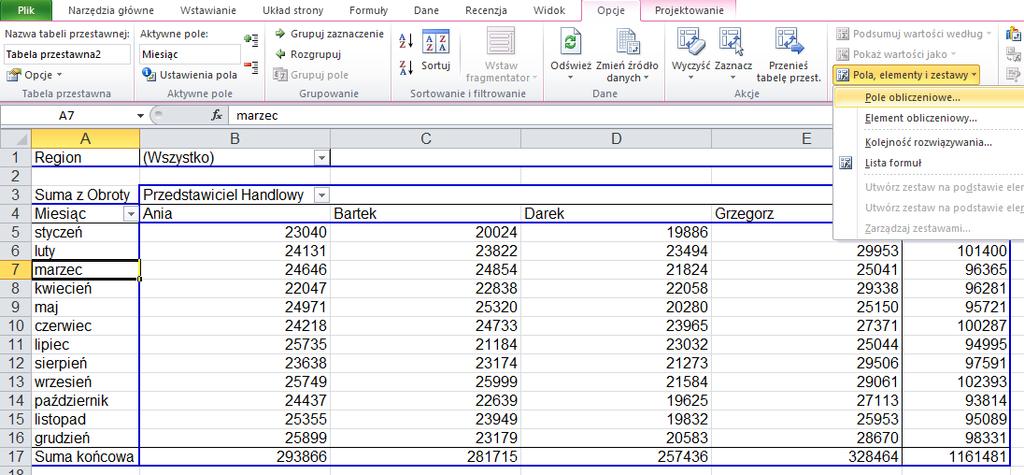
Task: Select the Suma z Obroty cell
Action: click(x=86, y=195)
